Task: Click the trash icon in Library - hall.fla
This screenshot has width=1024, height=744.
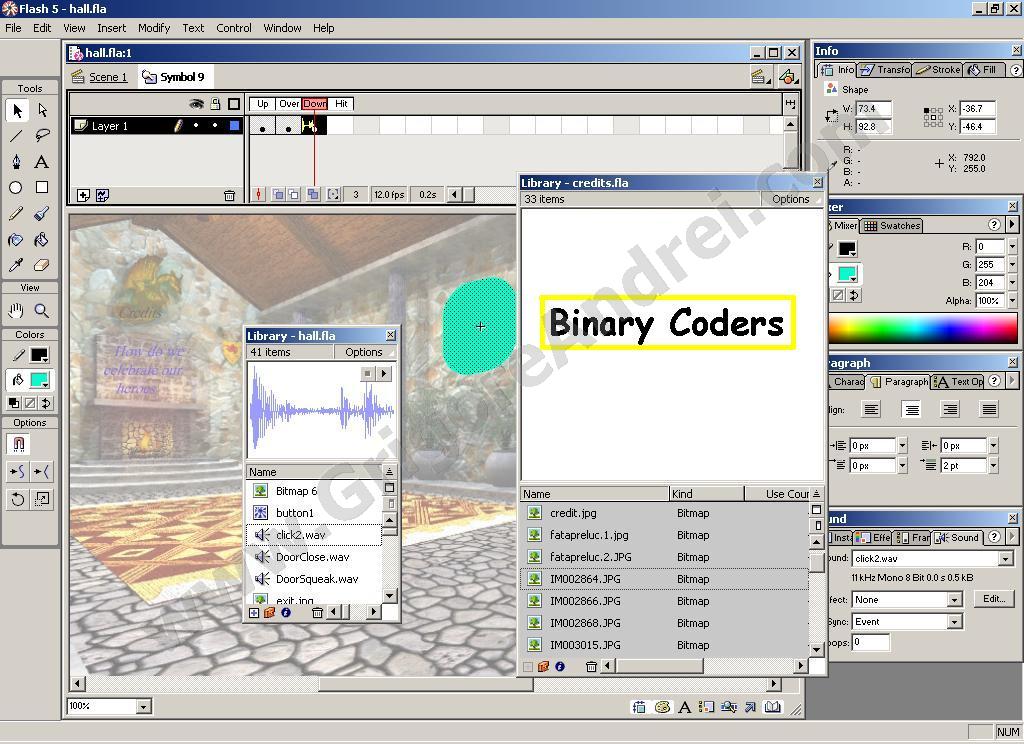Action: coord(317,613)
